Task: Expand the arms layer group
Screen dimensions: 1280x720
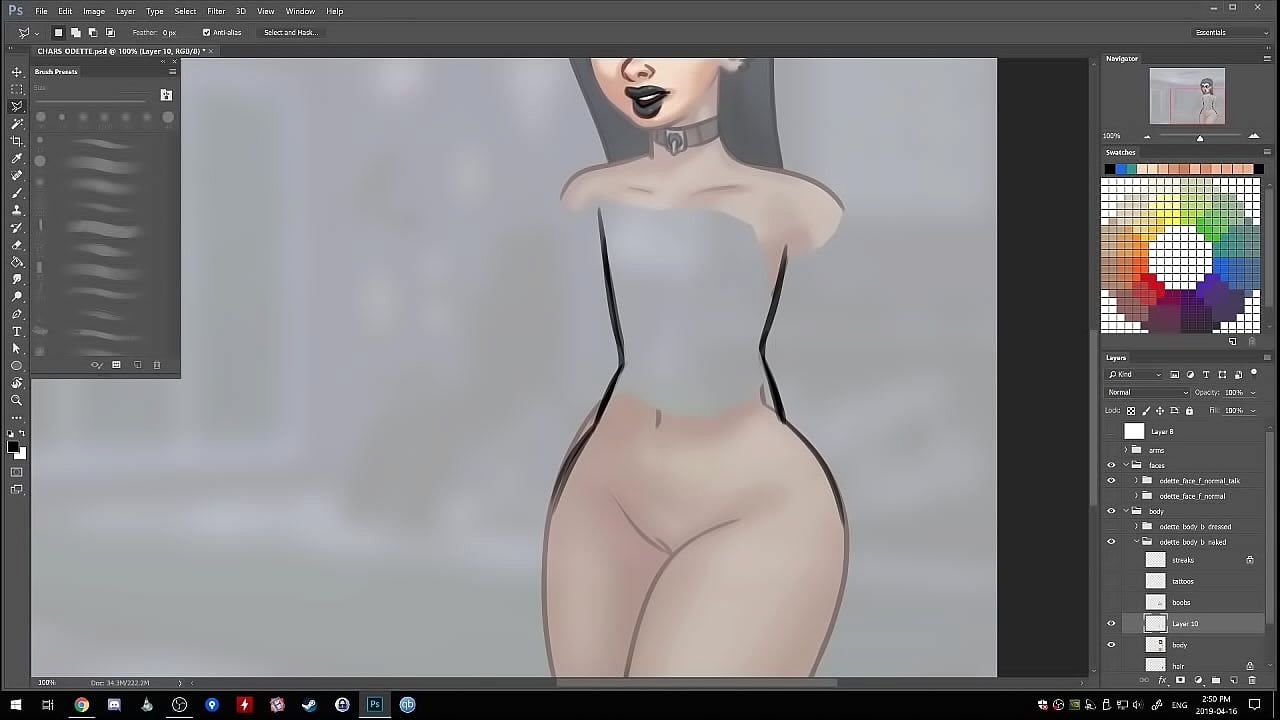Action: point(1126,450)
